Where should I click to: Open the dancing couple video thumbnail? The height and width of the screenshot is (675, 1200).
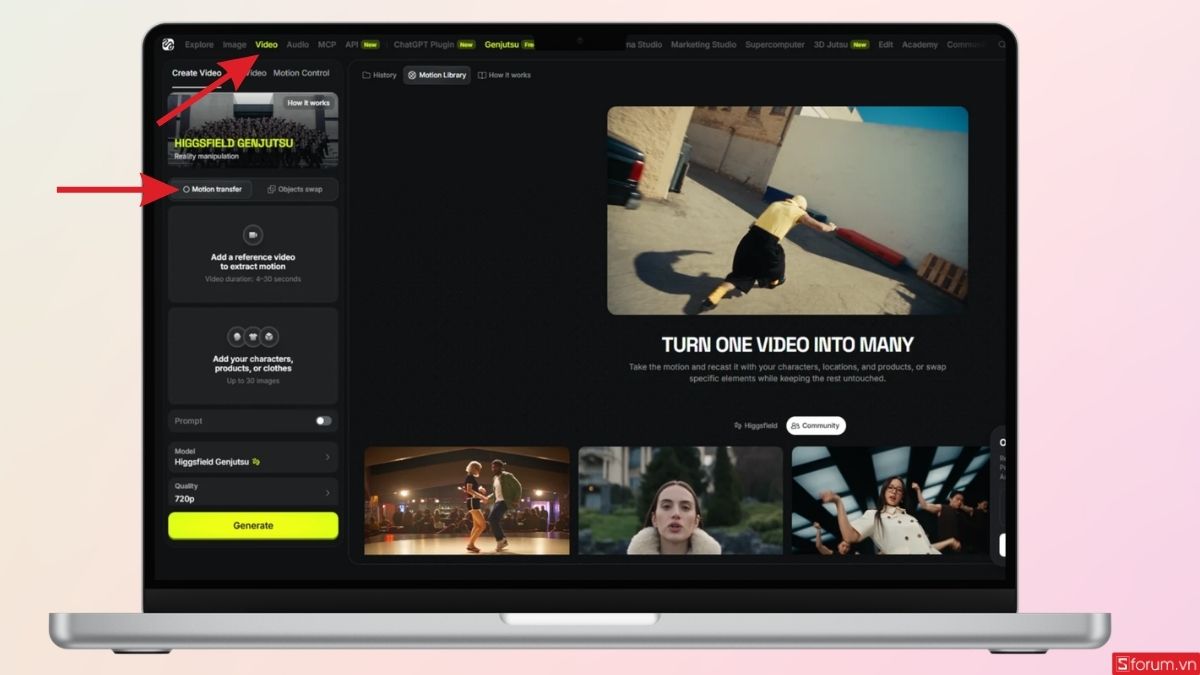pyautogui.click(x=467, y=500)
